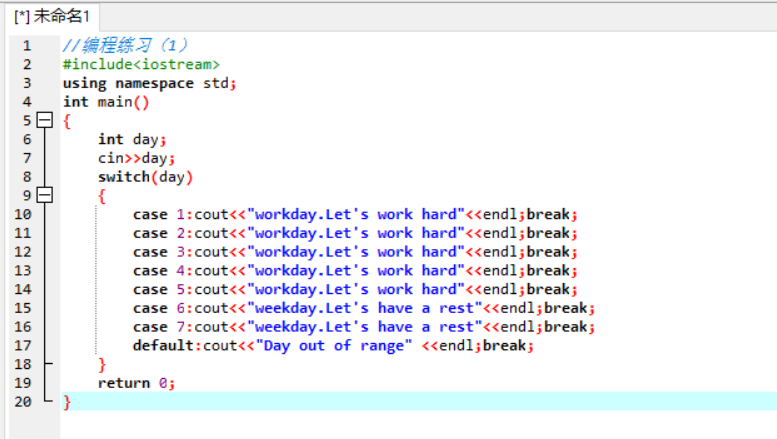Click the closing brace on line 20

(67, 402)
